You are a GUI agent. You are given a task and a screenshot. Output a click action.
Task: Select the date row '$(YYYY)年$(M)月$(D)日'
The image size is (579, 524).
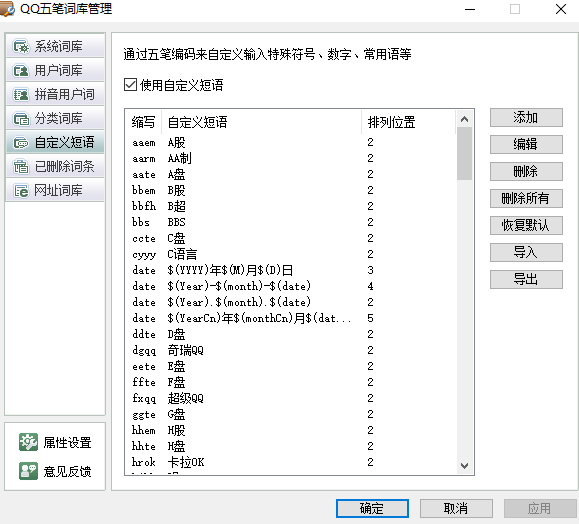(x=290, y=270)
